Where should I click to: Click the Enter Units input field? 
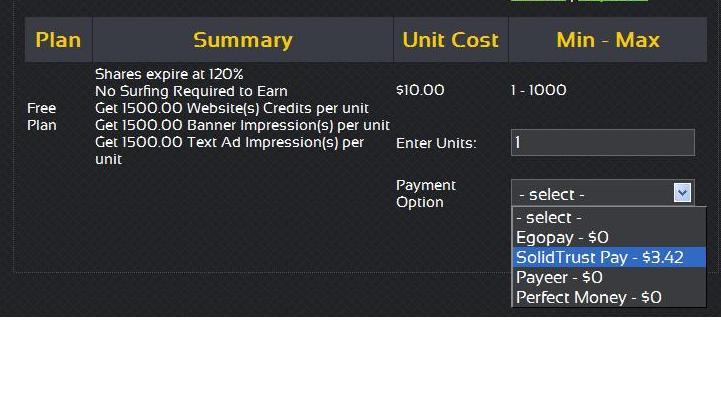click(602, 143)
